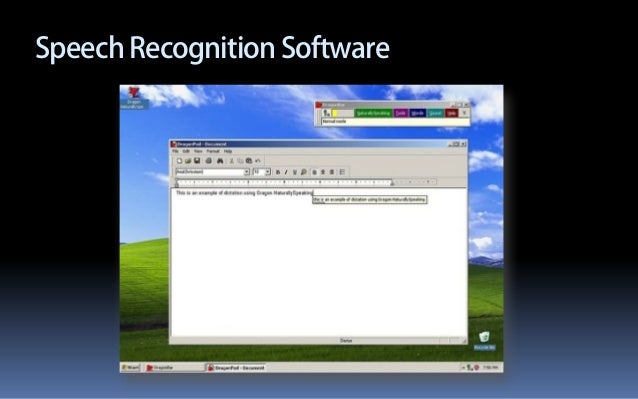This screenshot has height=399, width=638.
Task: Toggle Italic formatting in DragonPad
Action: pos(286,172)
